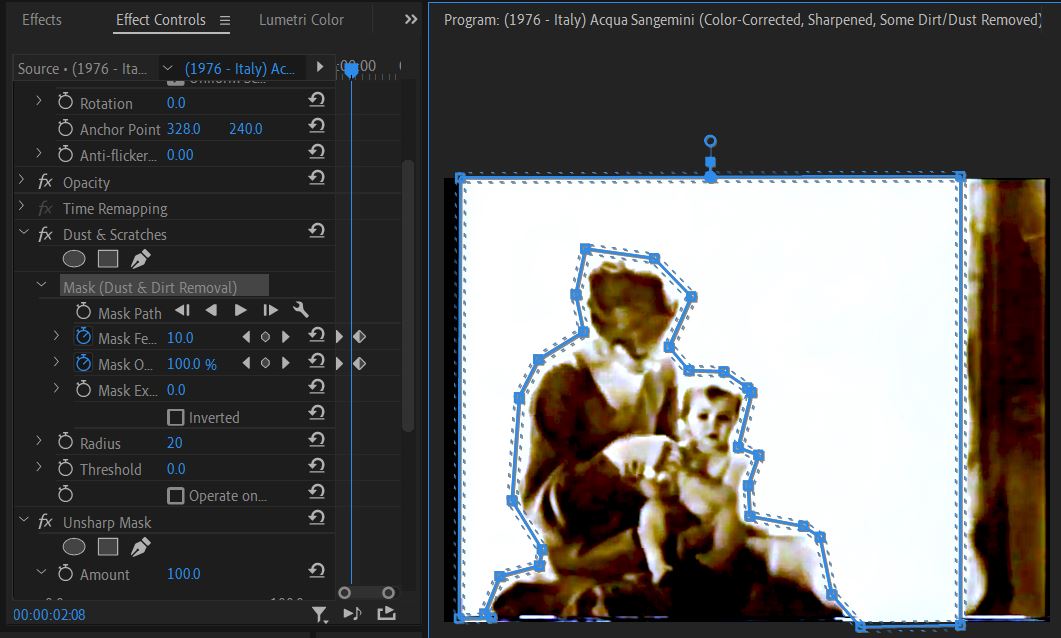Reset the Rotation parameter

(x=316, y=100)
